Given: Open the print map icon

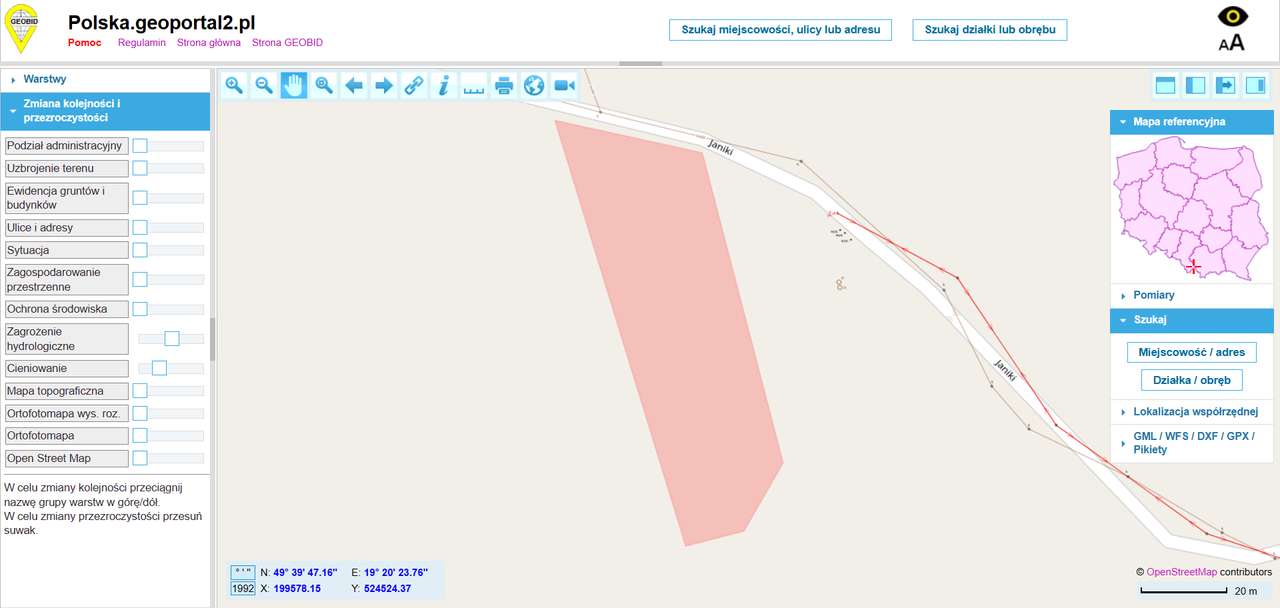Looking at the screenshot, I should [504, 86].
